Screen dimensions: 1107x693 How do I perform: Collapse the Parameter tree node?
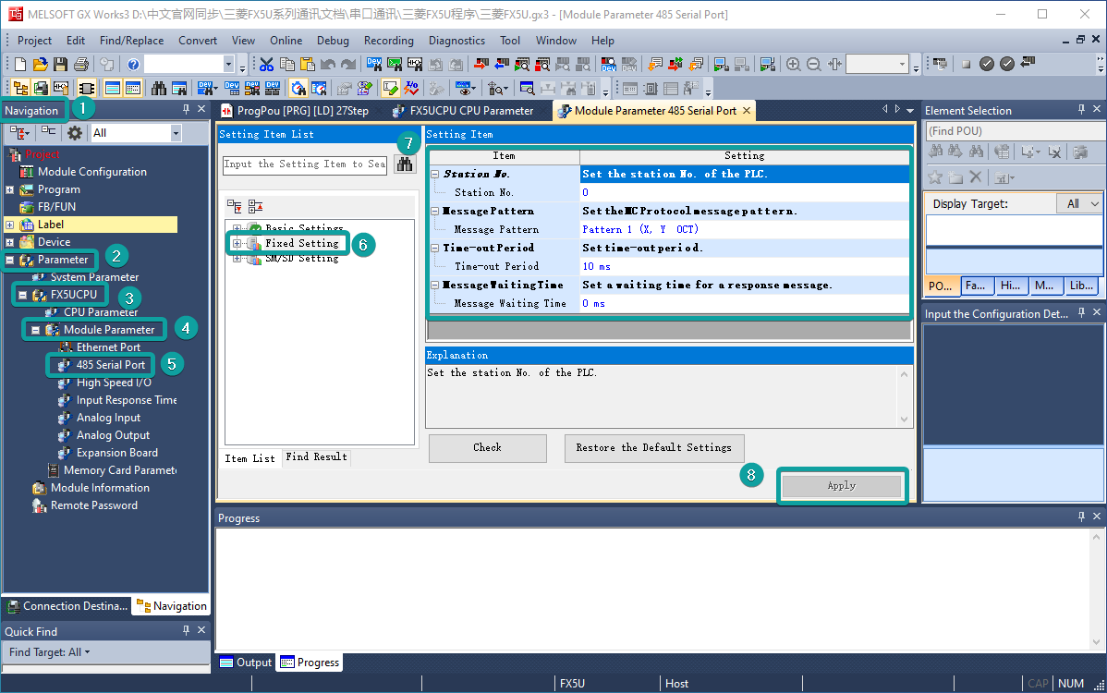[x=10, y=260]
